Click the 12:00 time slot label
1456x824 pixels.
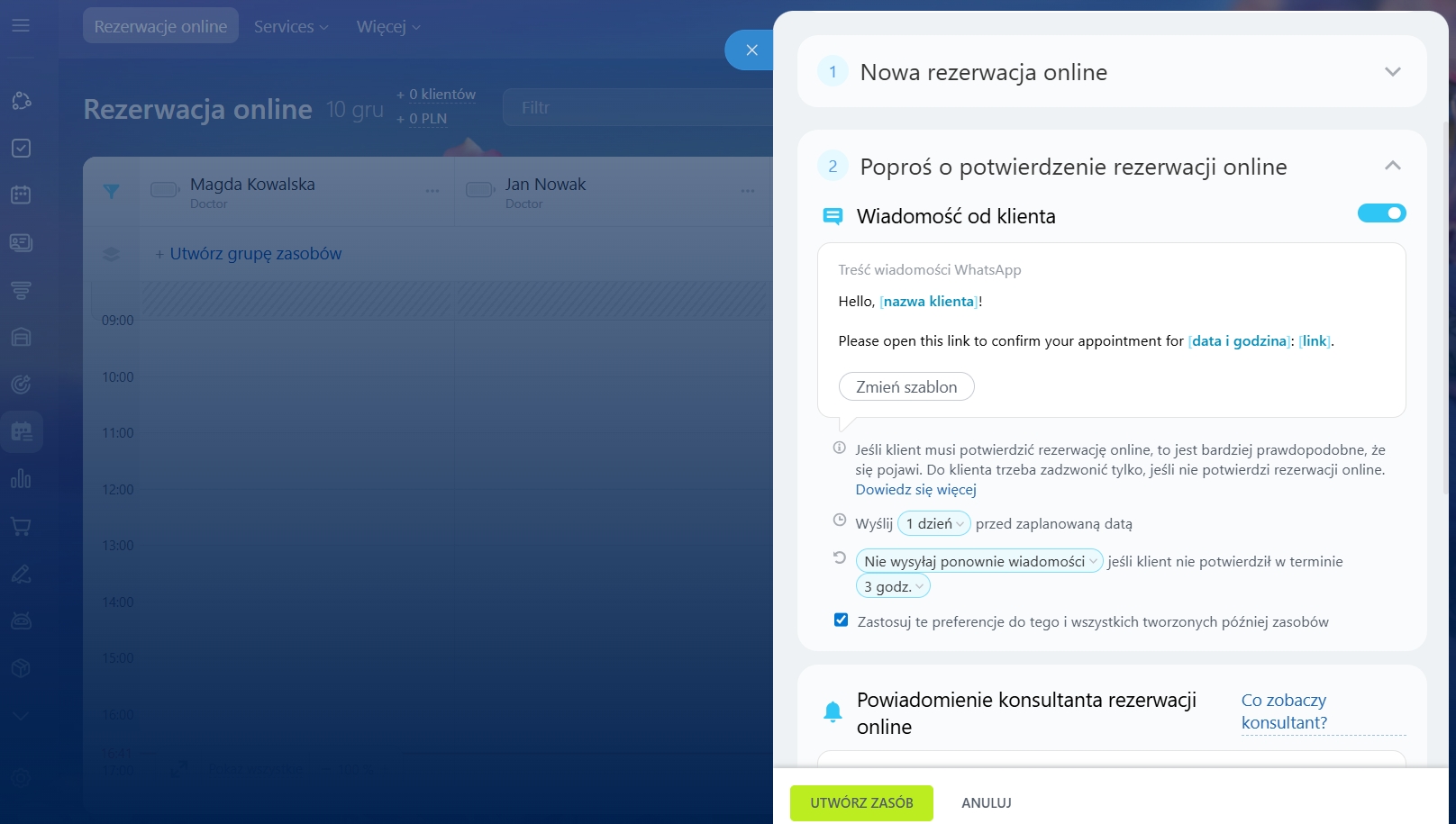pyautogui.click(x=117, y=490)
